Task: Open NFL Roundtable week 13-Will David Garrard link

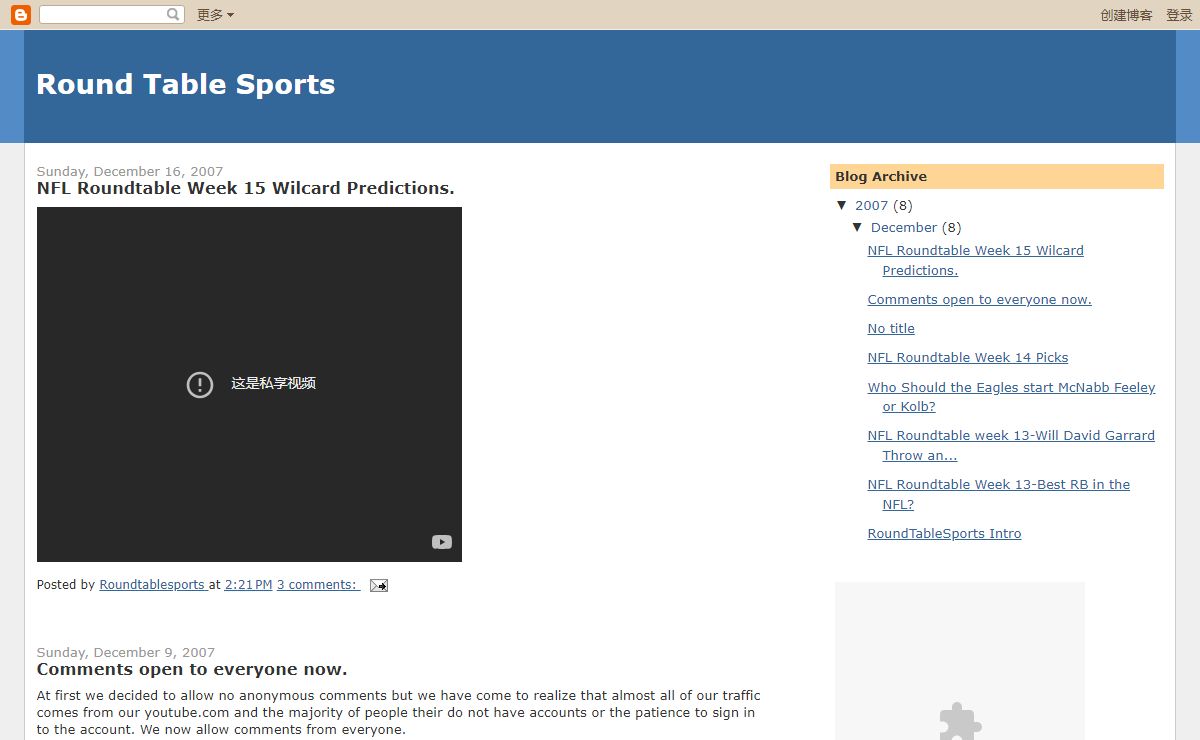Action: click(x=1011, y=445)
